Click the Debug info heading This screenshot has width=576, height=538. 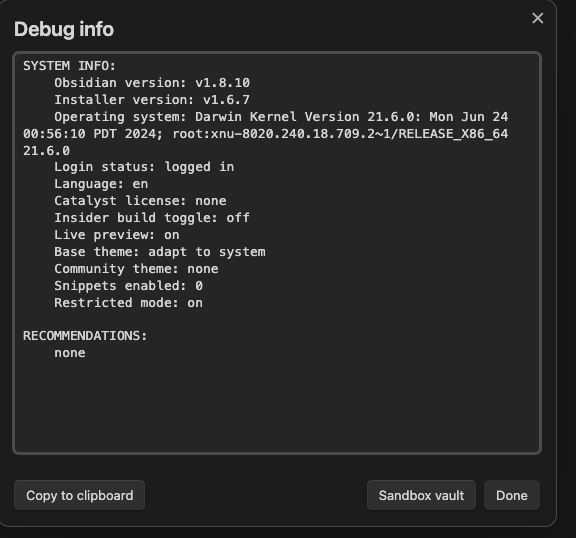pyautogui.click(x=64, y=29)
